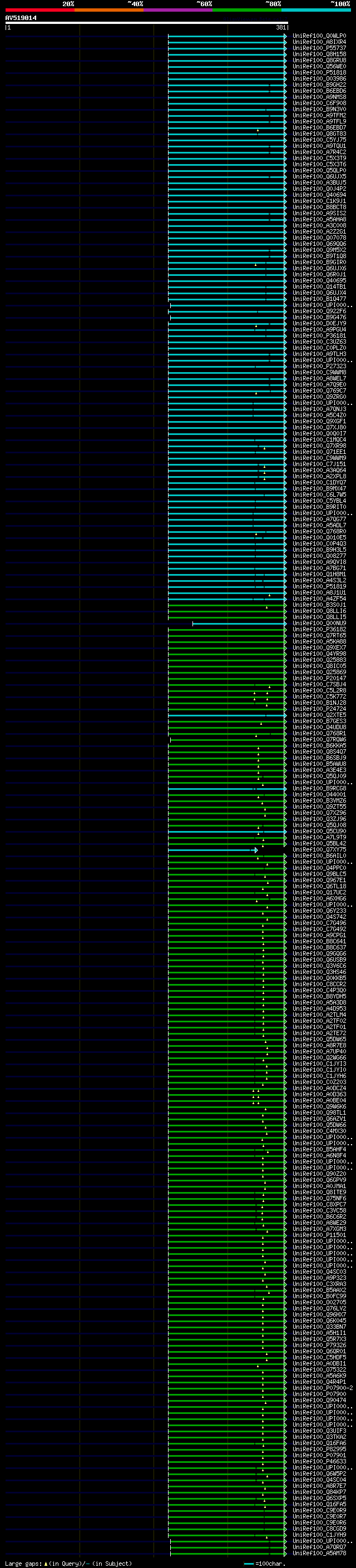The height and width of the screenshot is (1568, 356).
Task: Select the UniRef100_P79326 label
Action: pos(319,1345)
